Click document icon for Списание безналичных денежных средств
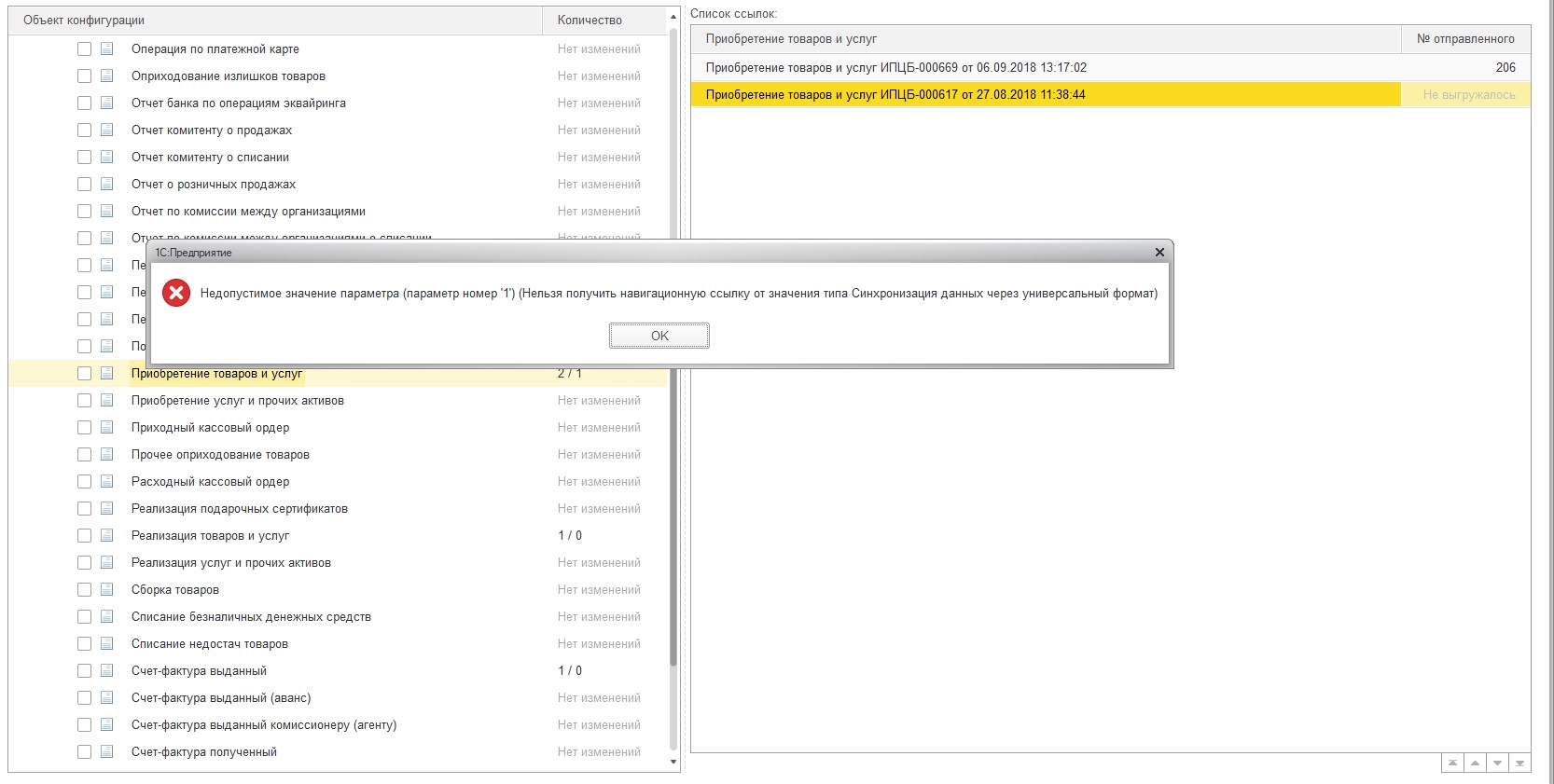The height and width of the screenshot is (784, 1554). pos(107,616)
